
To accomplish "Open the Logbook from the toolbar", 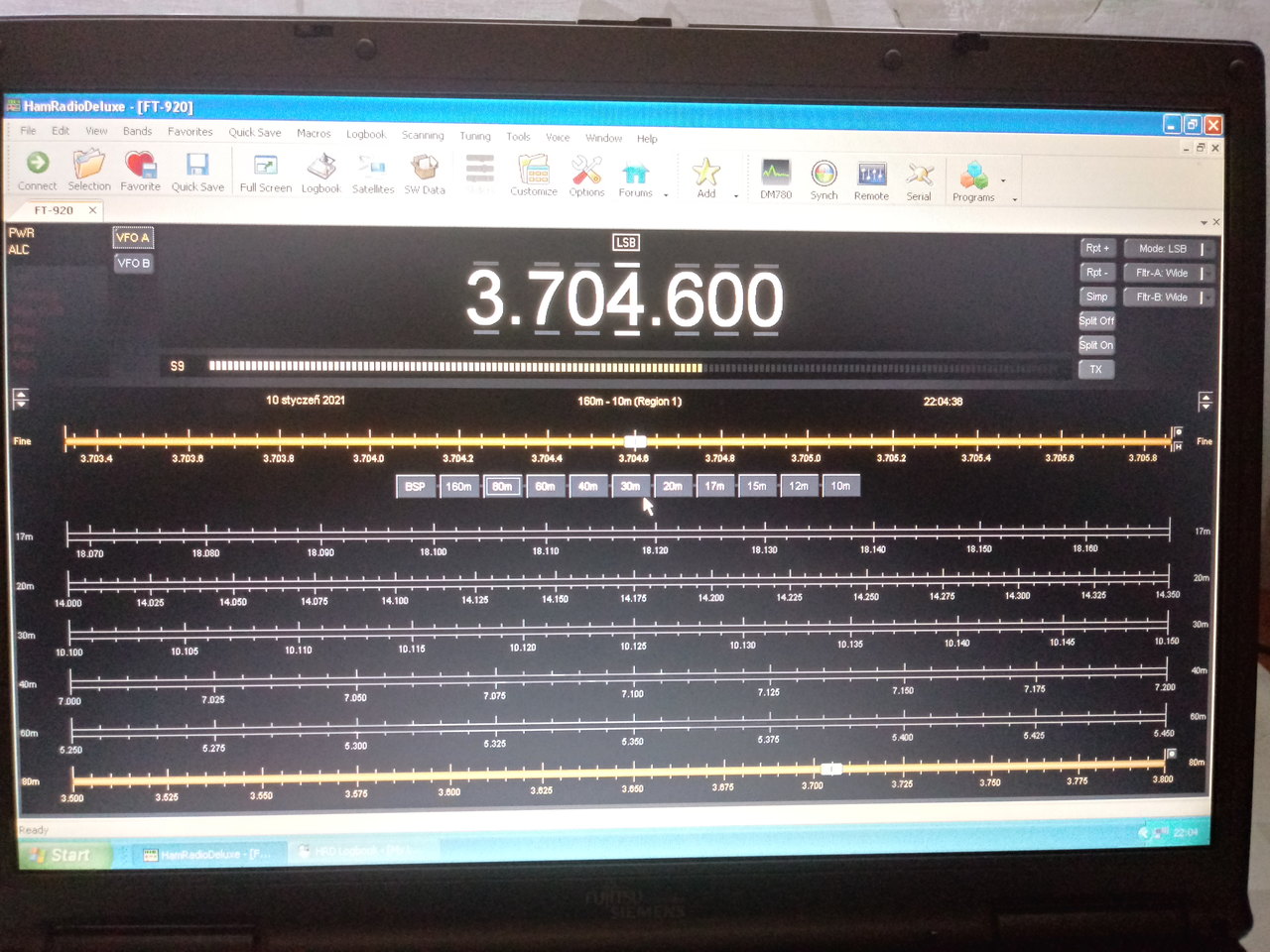I will click(x=320, y=172).
